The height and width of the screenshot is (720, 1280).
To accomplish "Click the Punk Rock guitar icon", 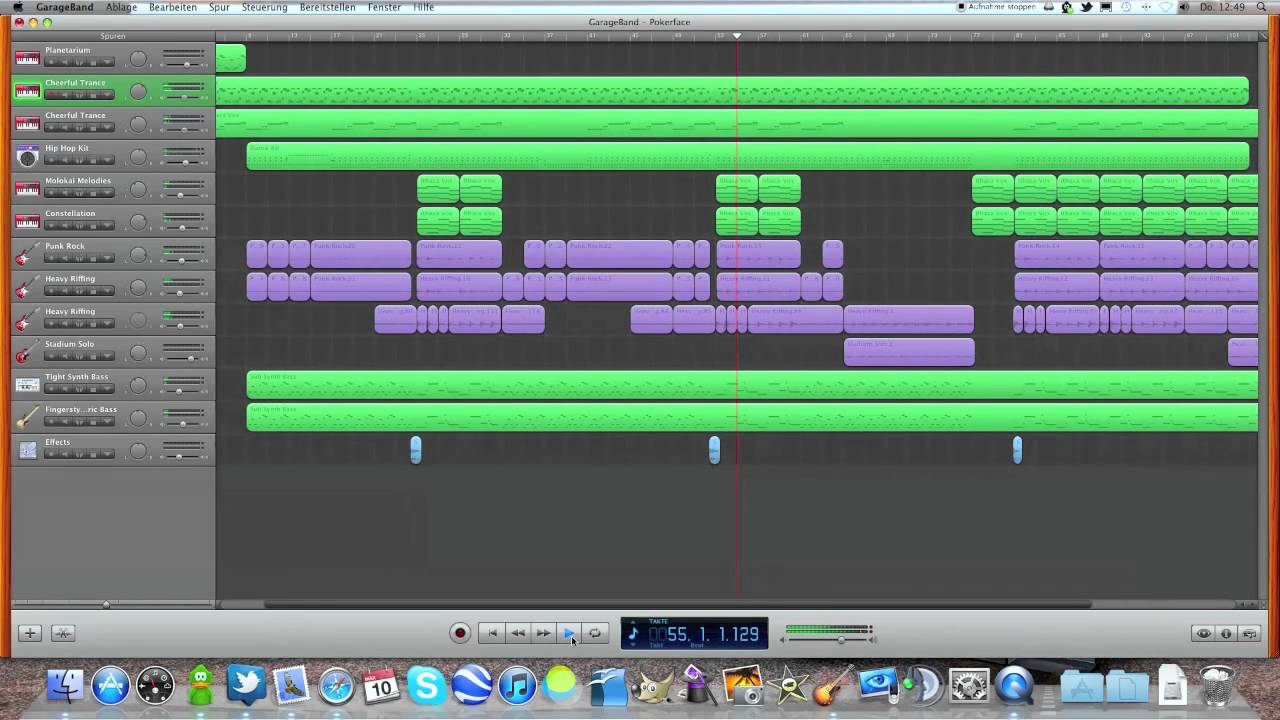I will (27, 254).
